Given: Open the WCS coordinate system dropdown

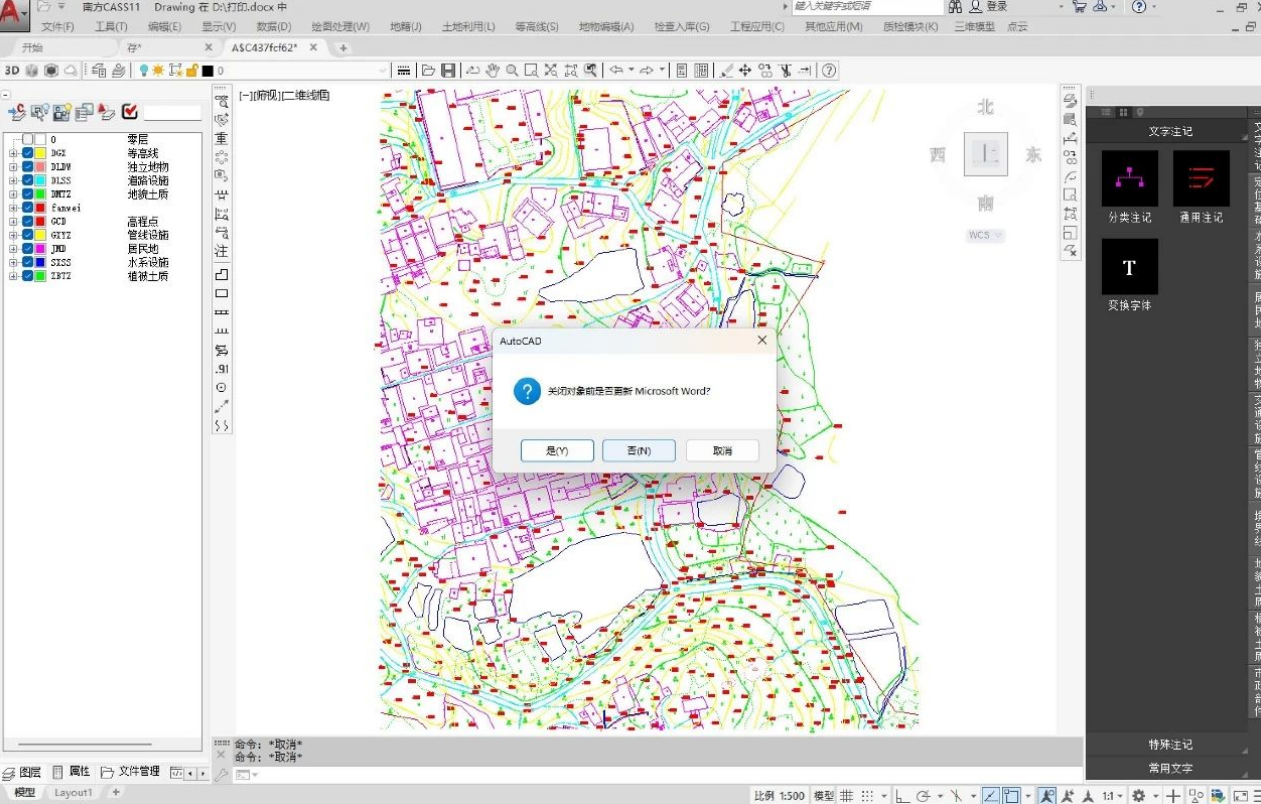Looking at the screenshot, I should point(985,235).
